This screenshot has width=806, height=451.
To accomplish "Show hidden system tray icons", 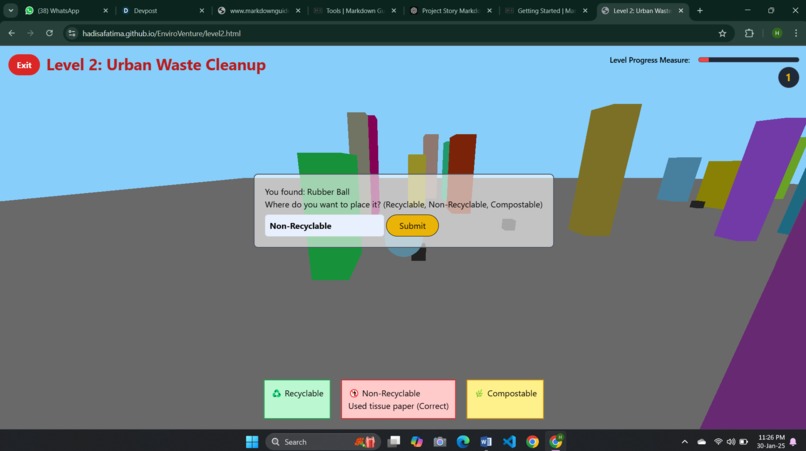I will click(x=685, y=442).
